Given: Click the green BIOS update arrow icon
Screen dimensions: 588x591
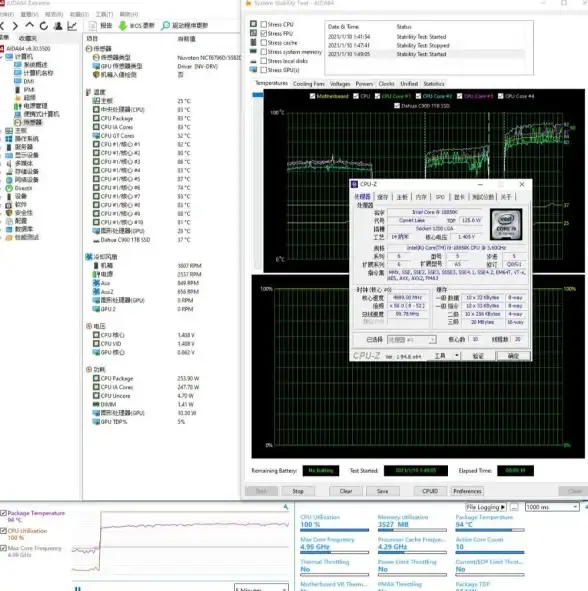Looking at the screenshot, I should (x=122, y=26).
